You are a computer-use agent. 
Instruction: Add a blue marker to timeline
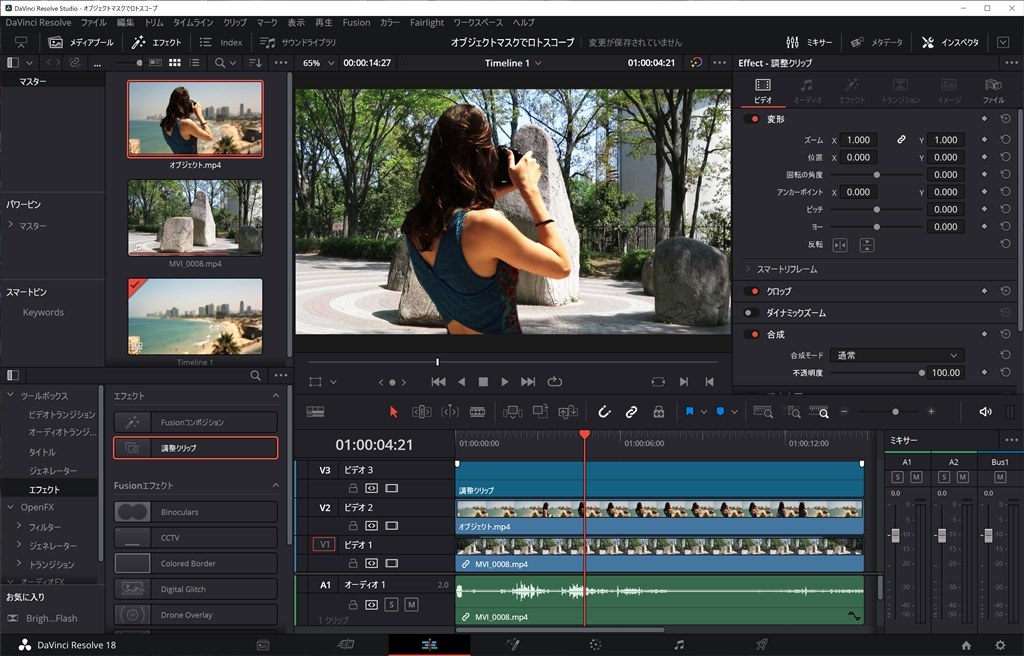click(x=720, y=412)
